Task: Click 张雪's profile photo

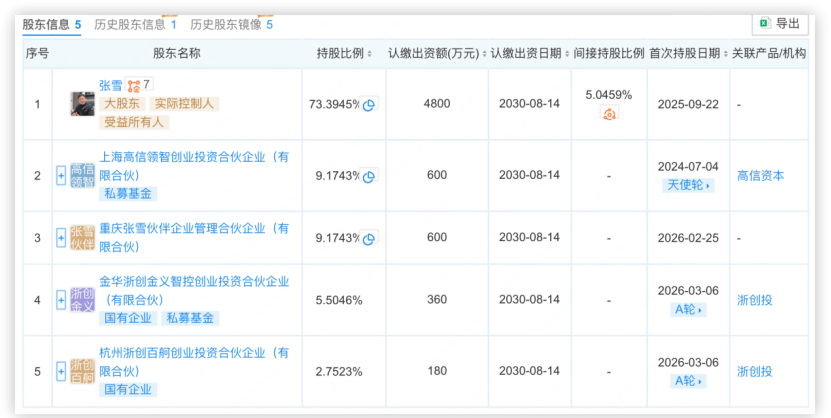Action: point(82,104)
